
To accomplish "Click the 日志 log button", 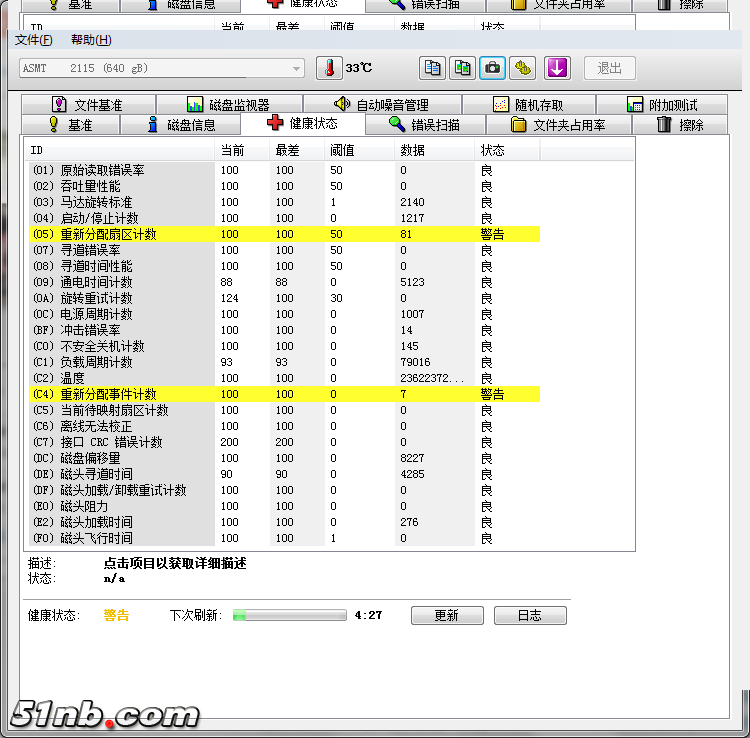I will tap(530, 615).
